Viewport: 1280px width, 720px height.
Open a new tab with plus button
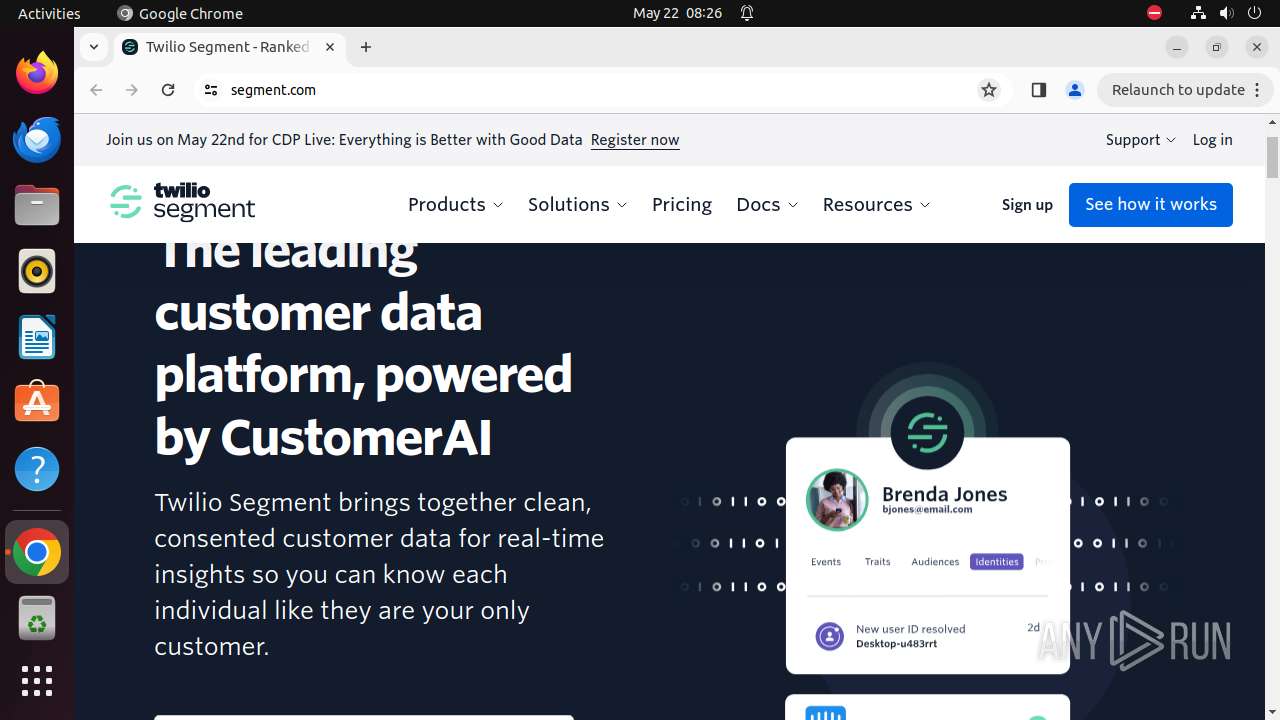(x=366, y=47)
